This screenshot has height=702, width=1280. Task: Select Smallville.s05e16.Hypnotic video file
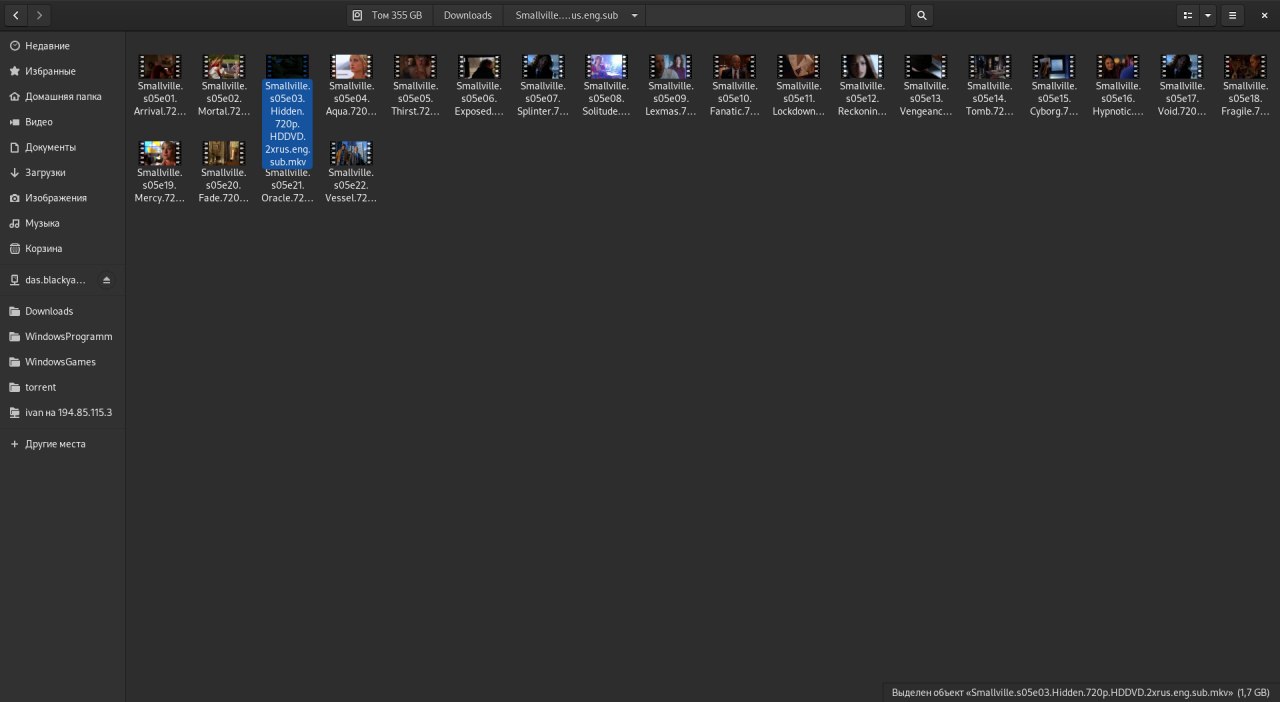pyautogui.click(x=1118, y=85)
